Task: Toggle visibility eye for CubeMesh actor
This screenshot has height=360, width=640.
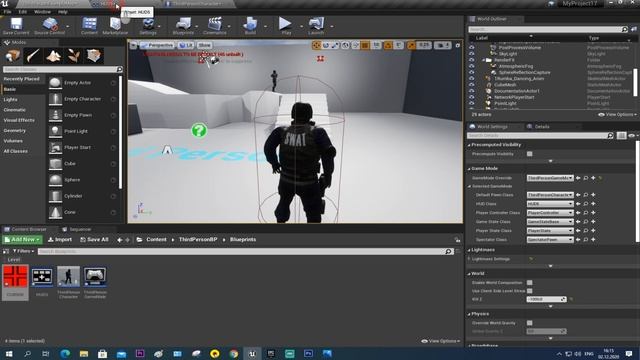Action: coord(471,85)
